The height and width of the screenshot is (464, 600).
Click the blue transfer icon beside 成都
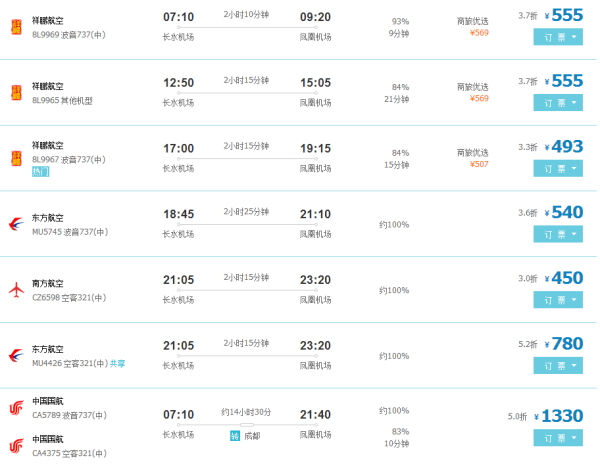tap(235, 436)
